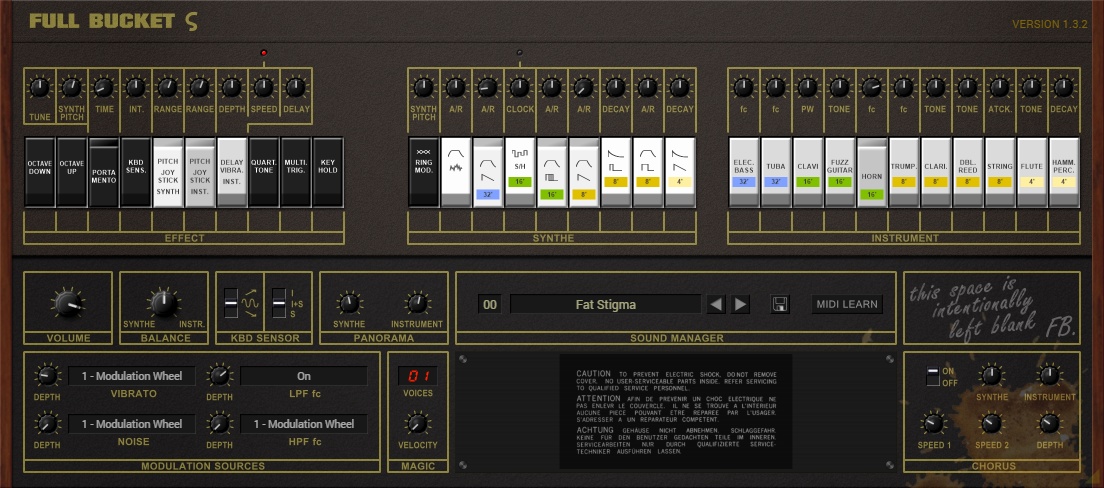Click the Chorus Speed 1 knob
This screenshot has height=488, width=1104.
tap(934, 423)
